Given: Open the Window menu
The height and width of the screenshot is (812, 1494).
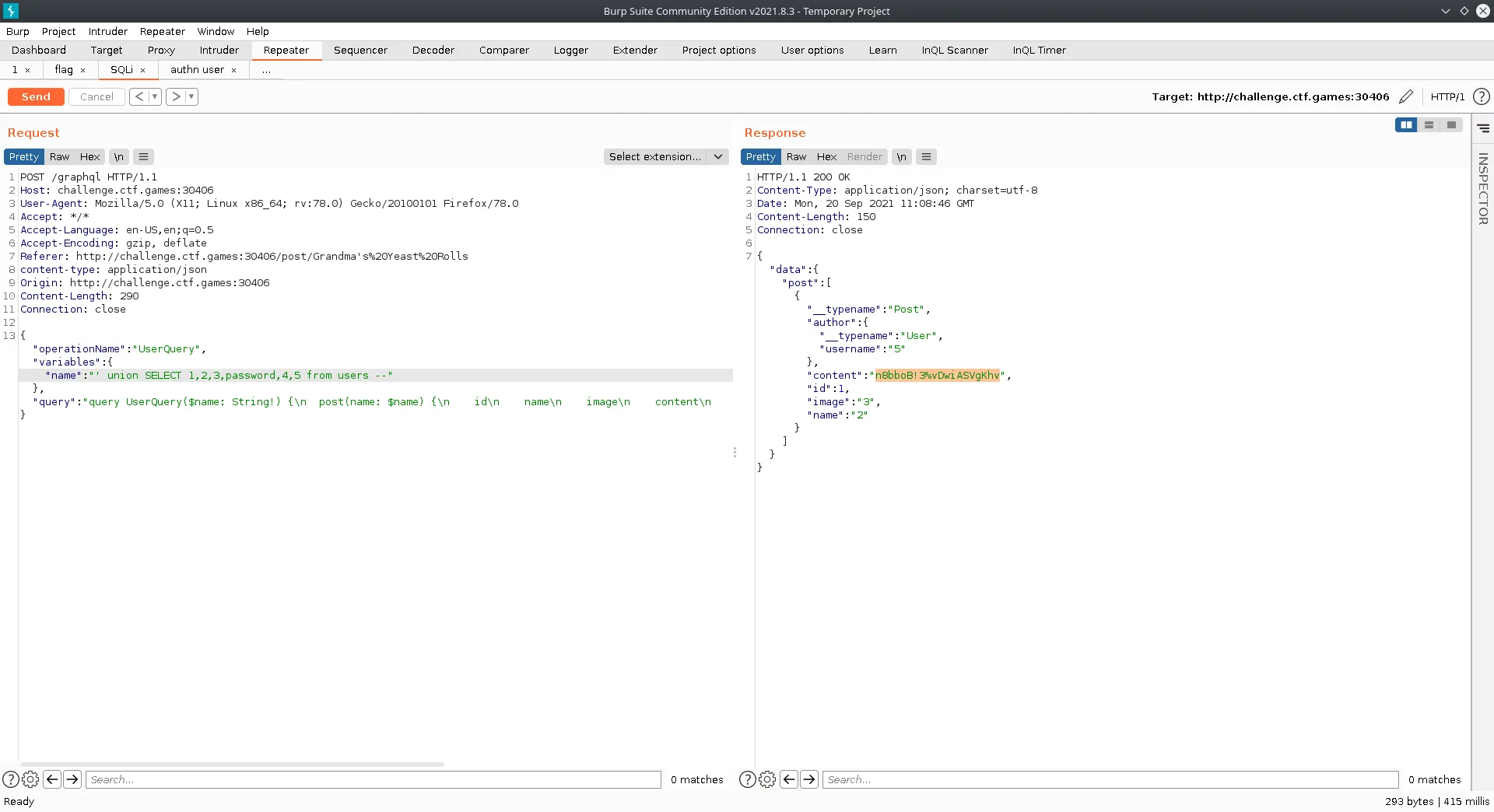Looking at the screenshot, I should click(216, 31).
